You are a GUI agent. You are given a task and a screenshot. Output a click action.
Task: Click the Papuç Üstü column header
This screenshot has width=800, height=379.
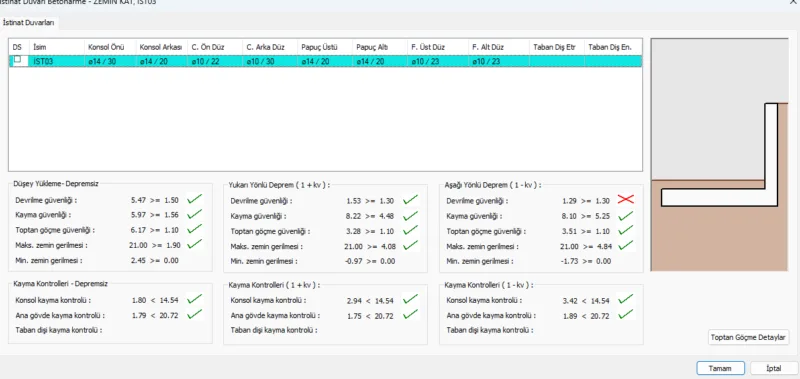(x=324, y=47)
